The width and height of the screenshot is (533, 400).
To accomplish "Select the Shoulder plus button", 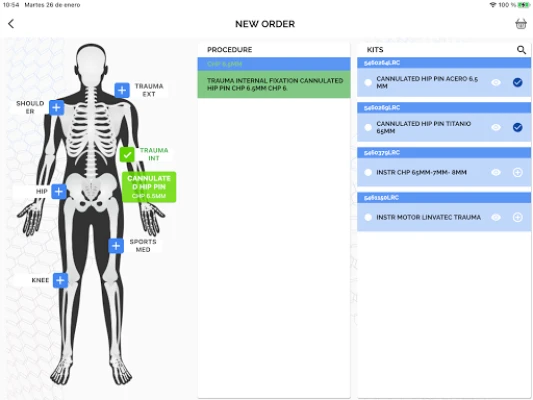I will click(56, 108).
